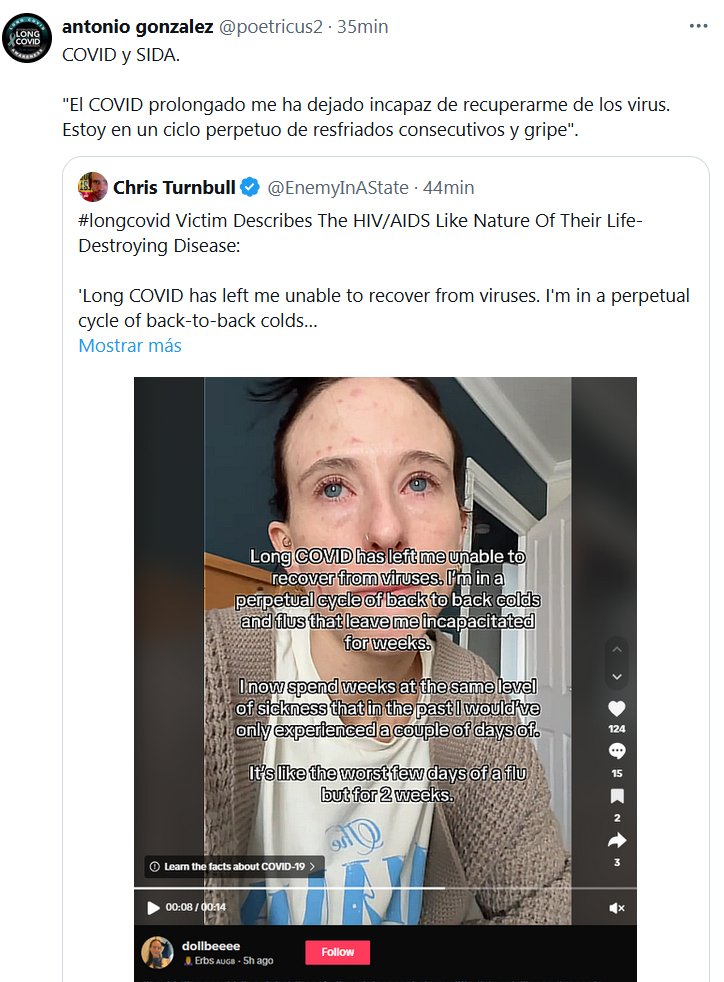
Task: Click the dollbeeee username below video
Action: [x=211, y=945]
